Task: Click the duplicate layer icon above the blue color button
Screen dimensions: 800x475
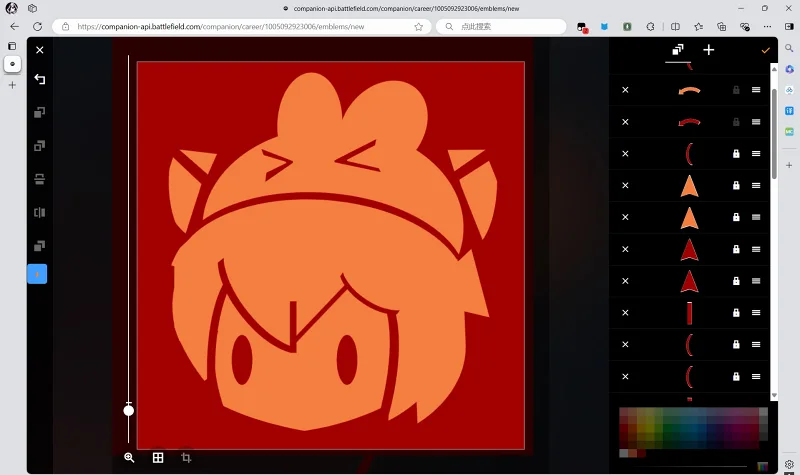Action: pos(39,246)
